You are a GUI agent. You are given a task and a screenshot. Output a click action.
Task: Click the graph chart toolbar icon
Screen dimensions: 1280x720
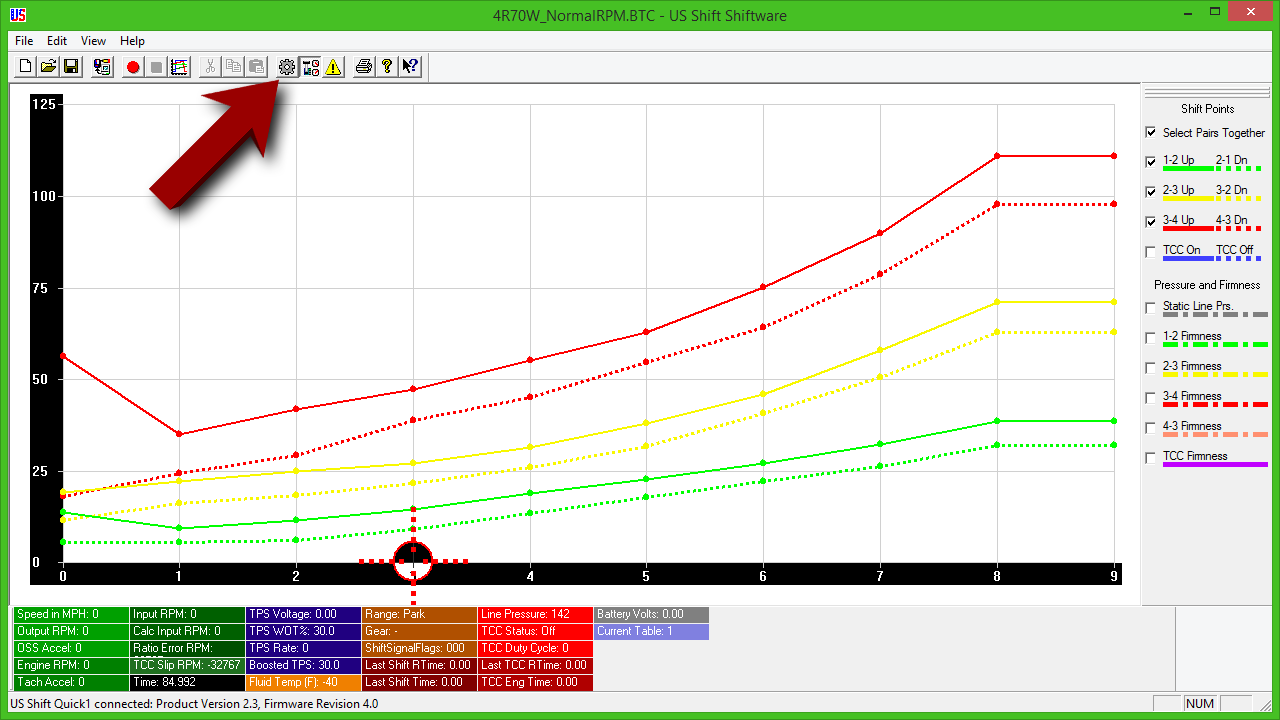(x=180, y=67)
